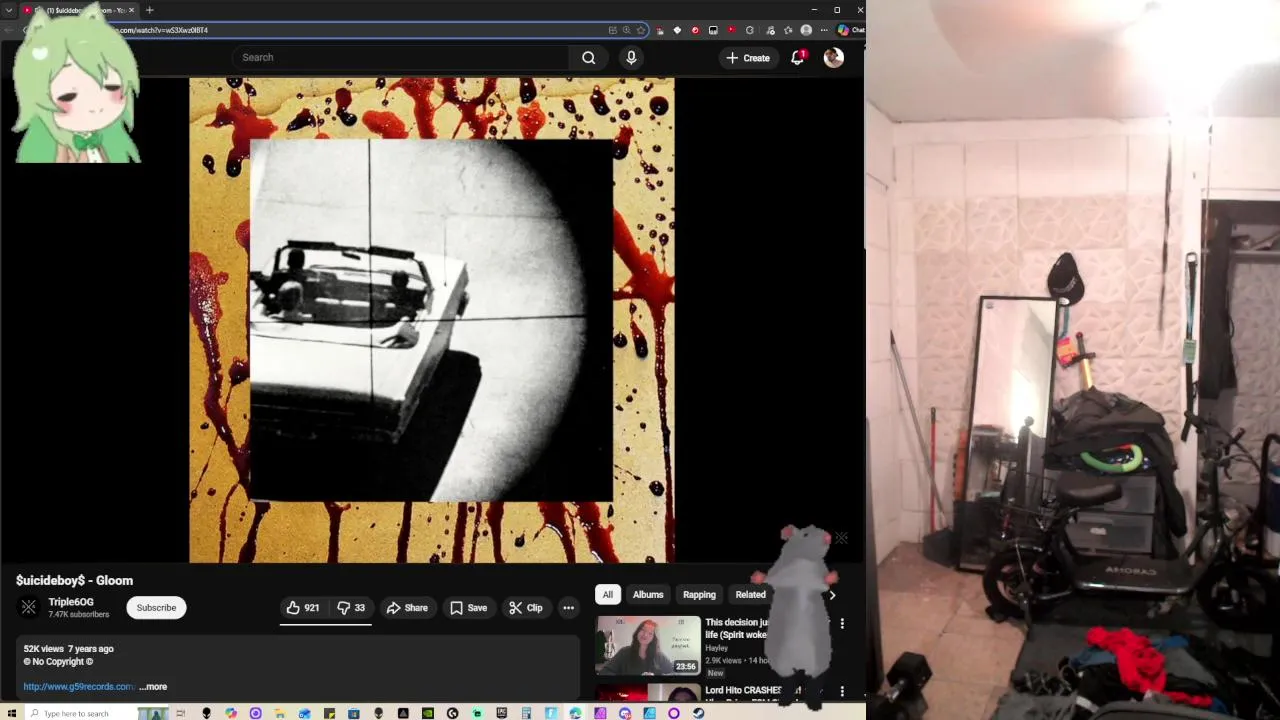Save the video to a playlist
This screenshot has width=1280, height=720.
[x=468, y=607]
